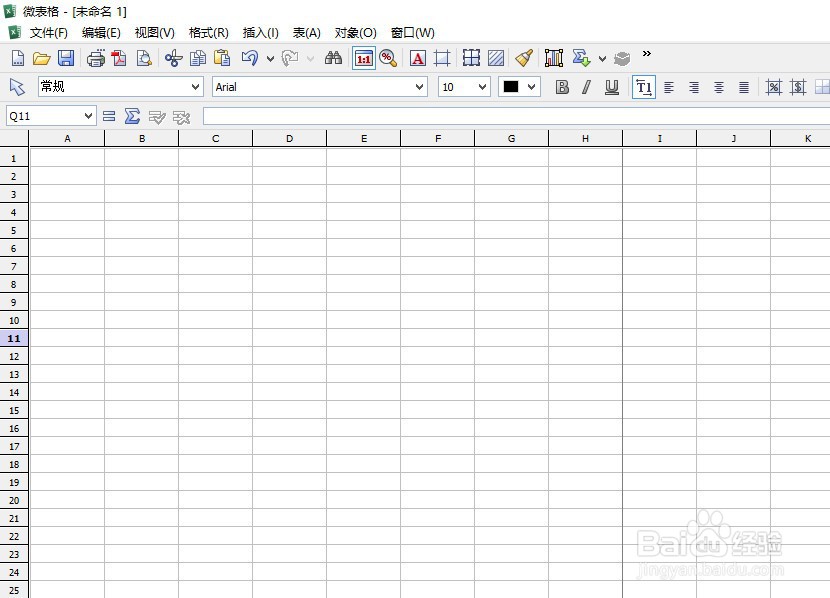This screenshot has height=598, width=830.
Task: Open the redo history dropdown arrow
Action: coord(310,59)
